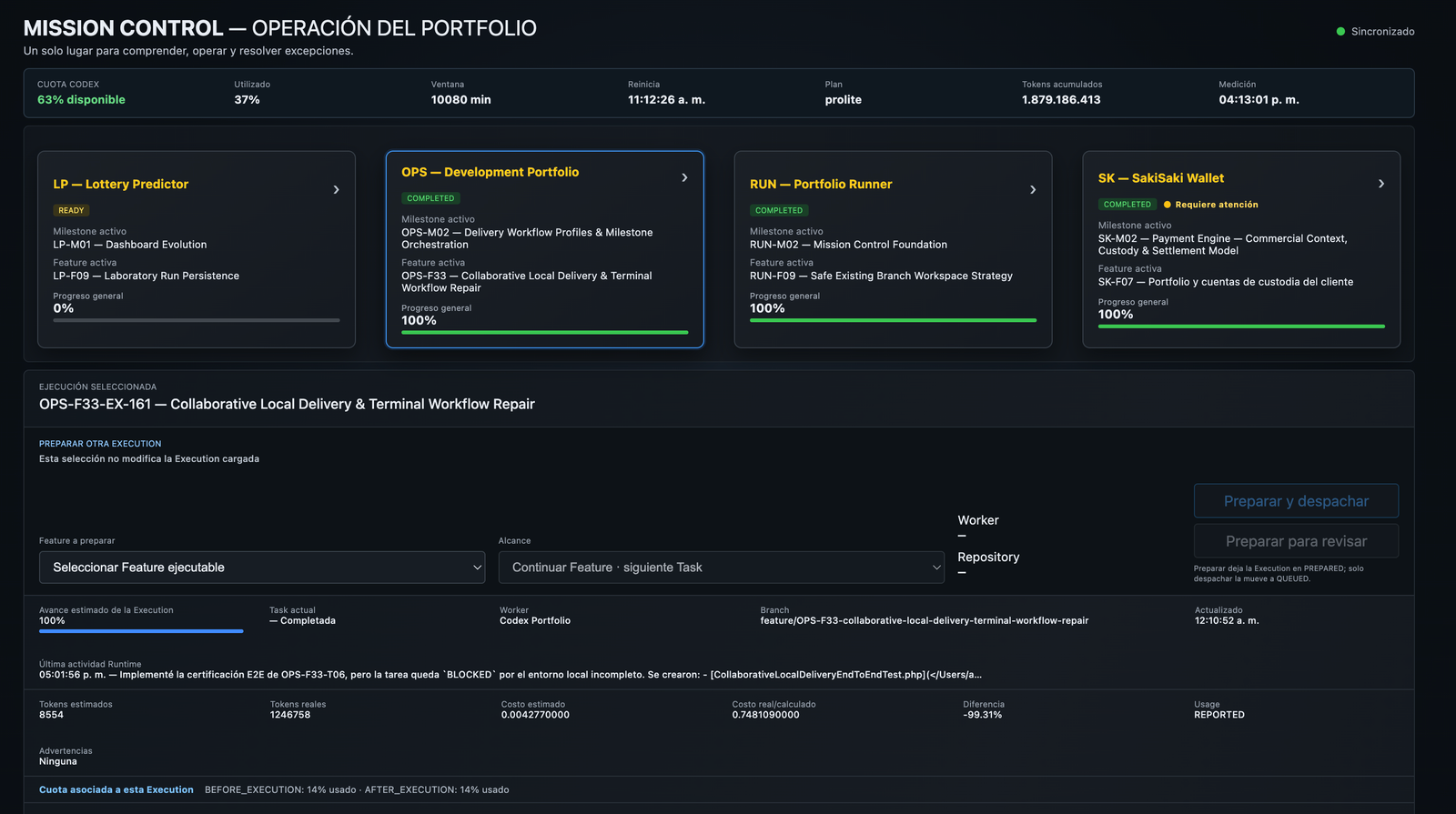
Task: Click the Usage REPORTED value
Action: (x=1219, y=715)
